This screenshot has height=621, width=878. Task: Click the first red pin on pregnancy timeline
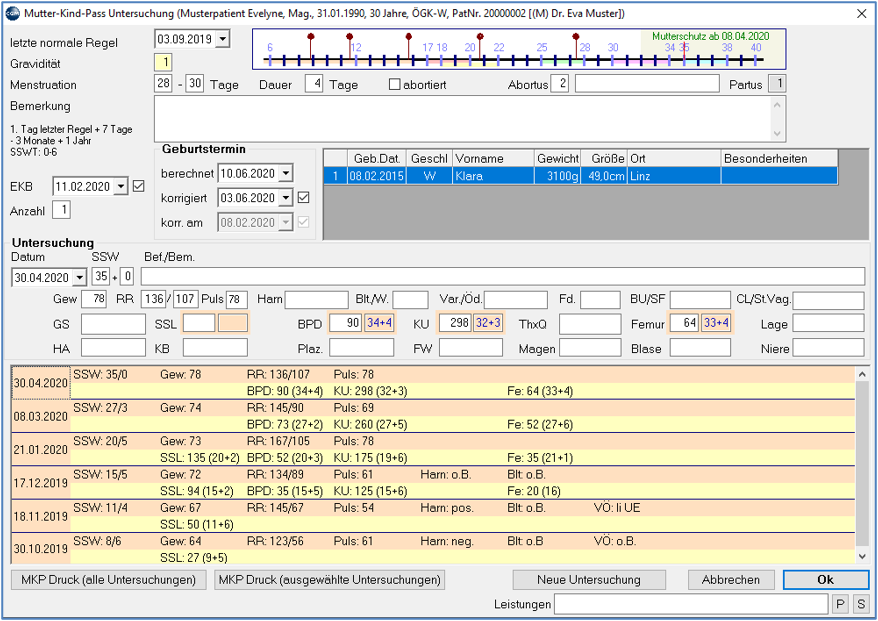[311, 37]
